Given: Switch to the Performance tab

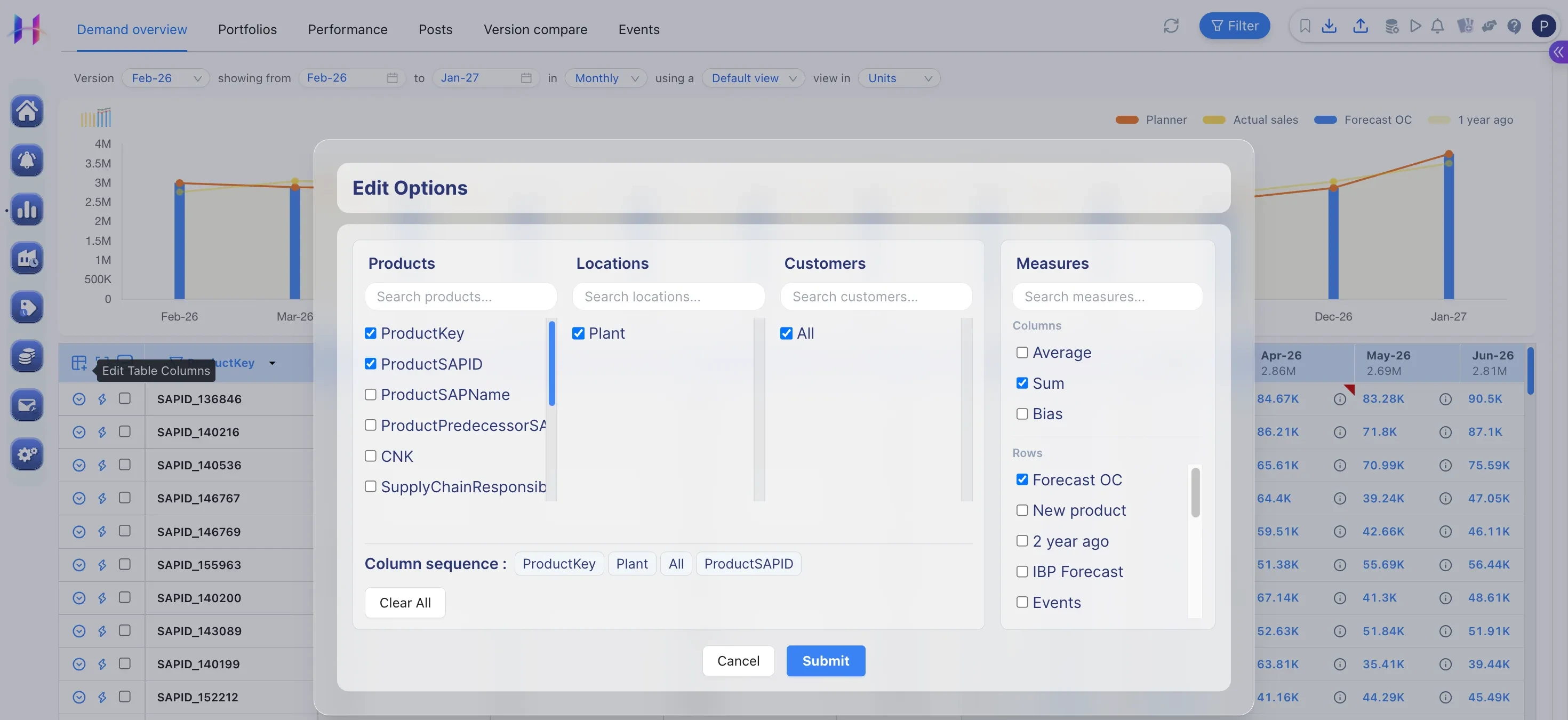Looking at the screenshot, I should click(348, 29).
